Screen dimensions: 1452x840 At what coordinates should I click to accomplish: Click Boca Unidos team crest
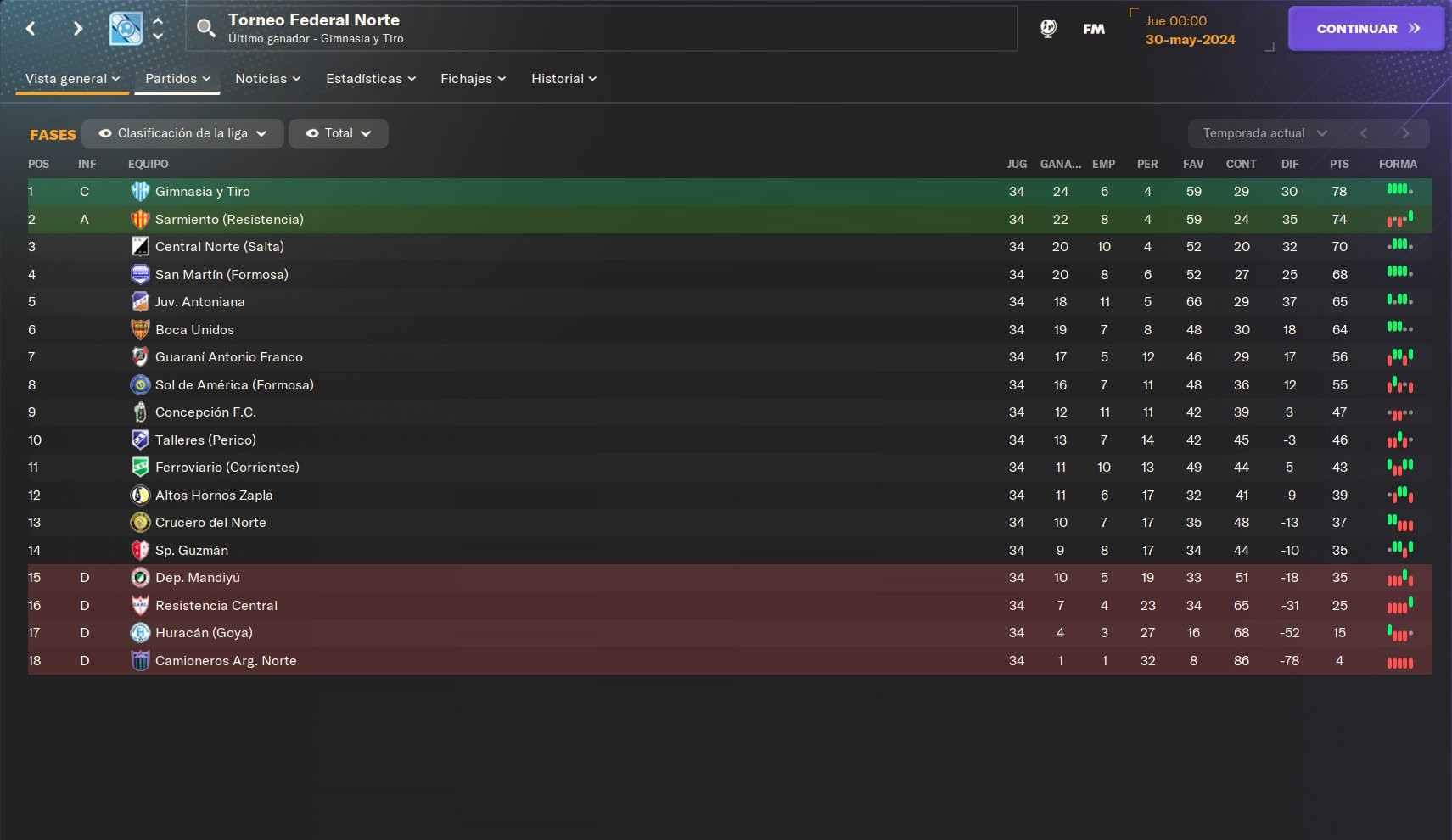pos(140,329)
